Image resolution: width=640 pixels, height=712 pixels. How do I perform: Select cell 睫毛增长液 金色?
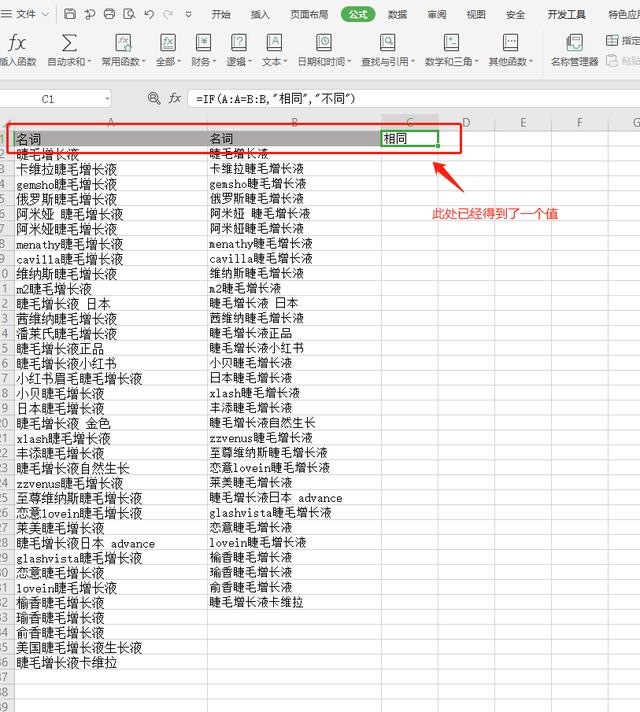pos(111,423)
